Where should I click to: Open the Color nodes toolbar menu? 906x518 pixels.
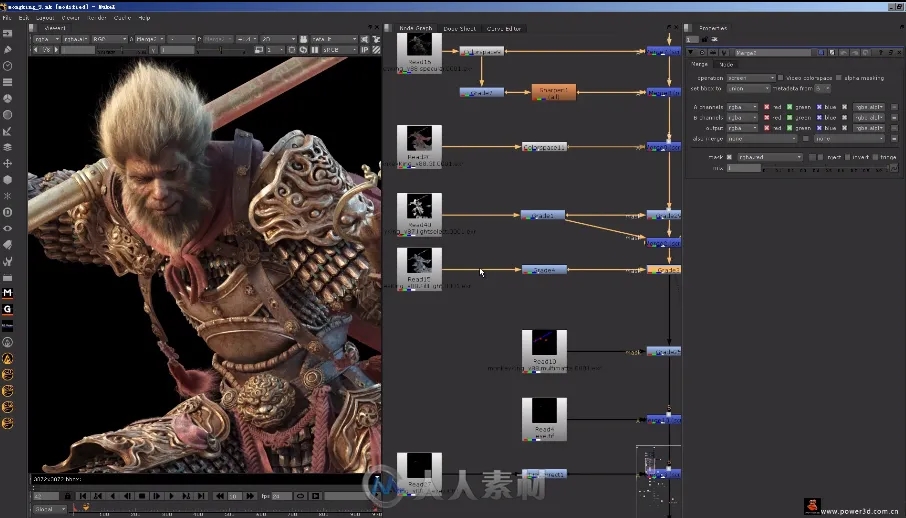(x=8, y=98)
